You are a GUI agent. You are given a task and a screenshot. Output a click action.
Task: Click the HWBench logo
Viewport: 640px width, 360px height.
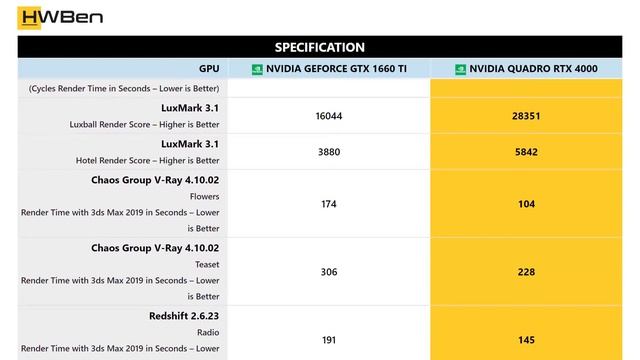(x=60, y=18)
